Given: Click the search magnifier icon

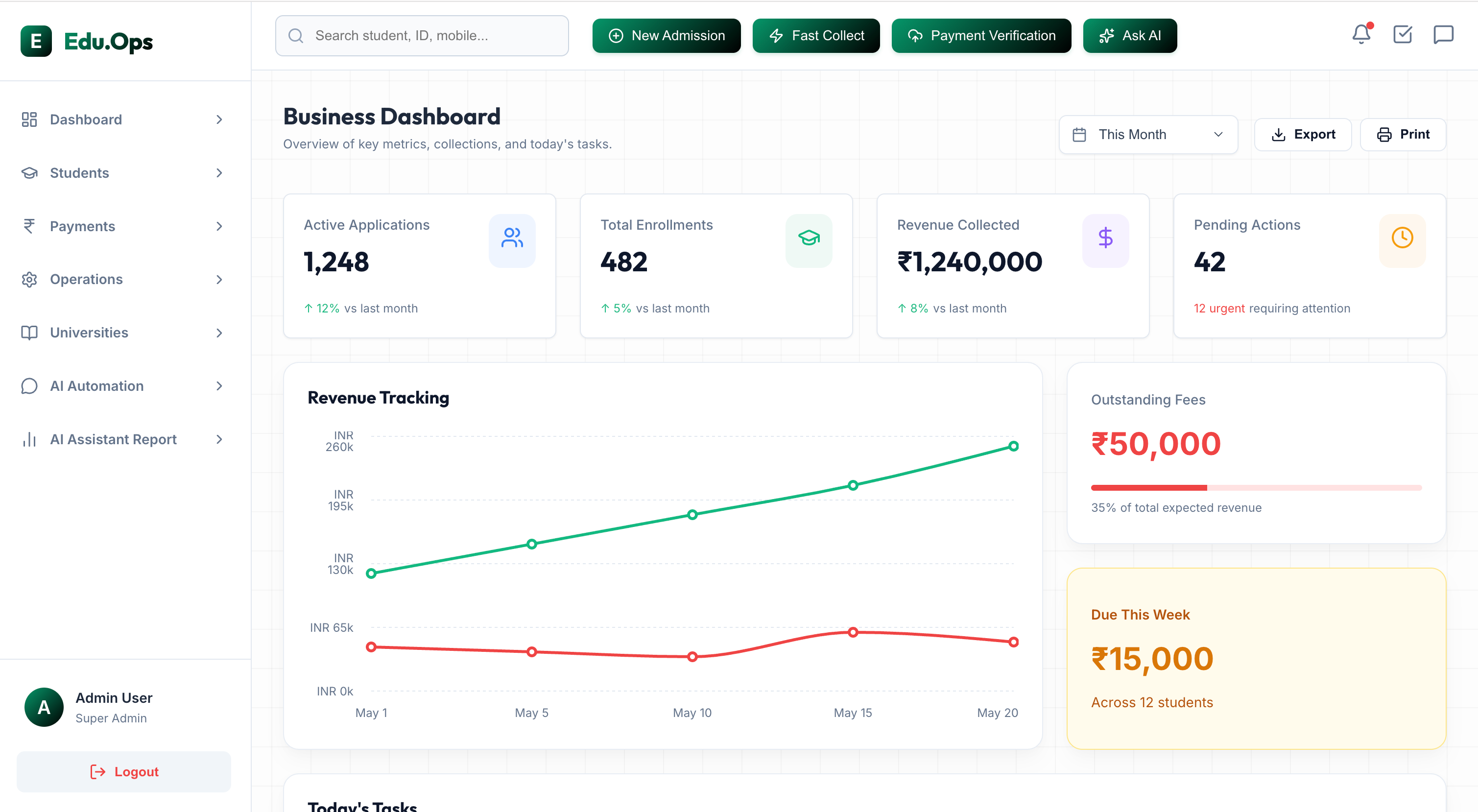Looking at the screenshot, I should pyautogui.click(x=295, y=36).
